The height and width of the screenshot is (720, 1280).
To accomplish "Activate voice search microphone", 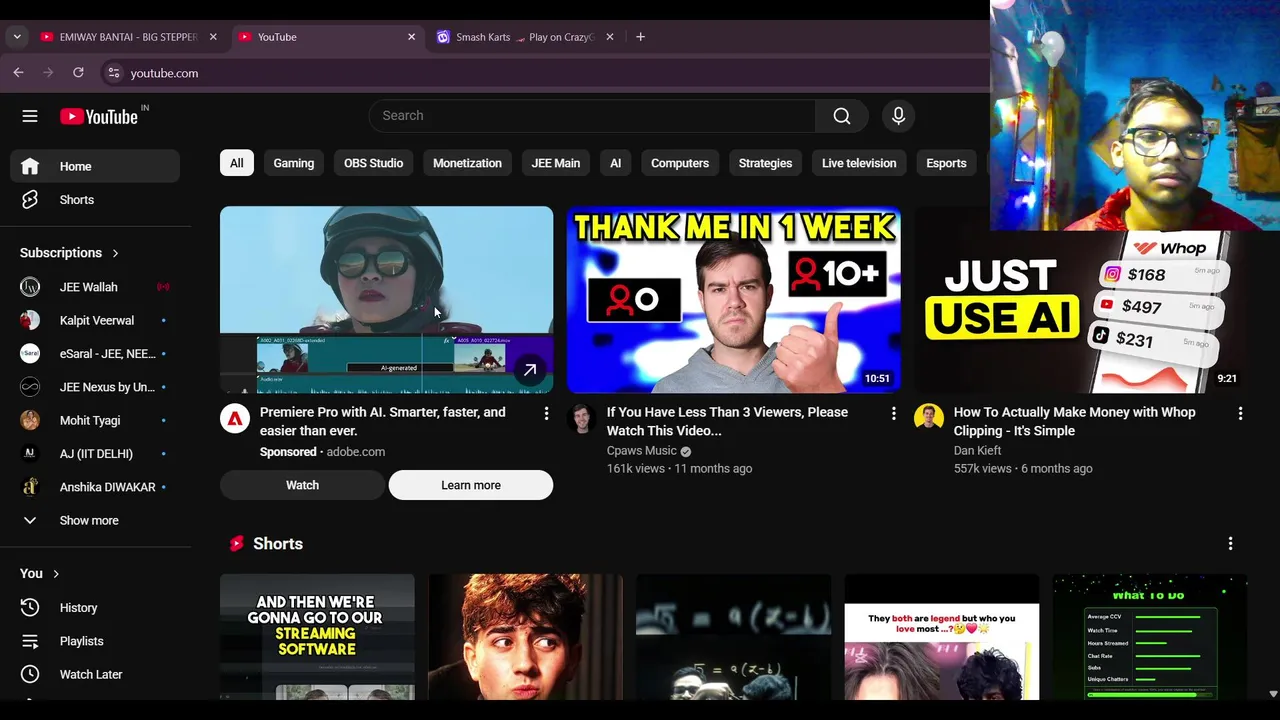I will (898, 116).
